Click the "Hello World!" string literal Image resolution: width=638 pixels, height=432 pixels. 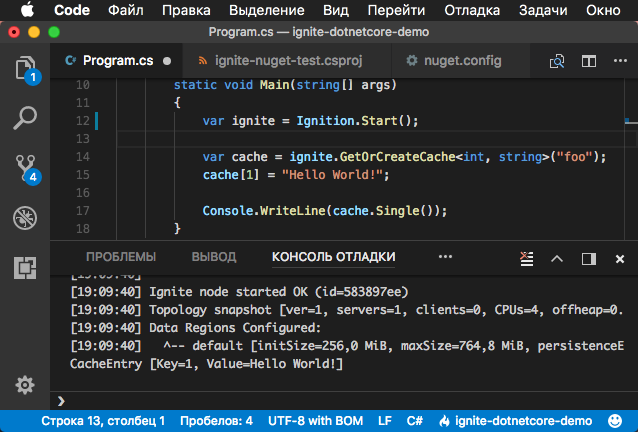(x=332, y=175)
